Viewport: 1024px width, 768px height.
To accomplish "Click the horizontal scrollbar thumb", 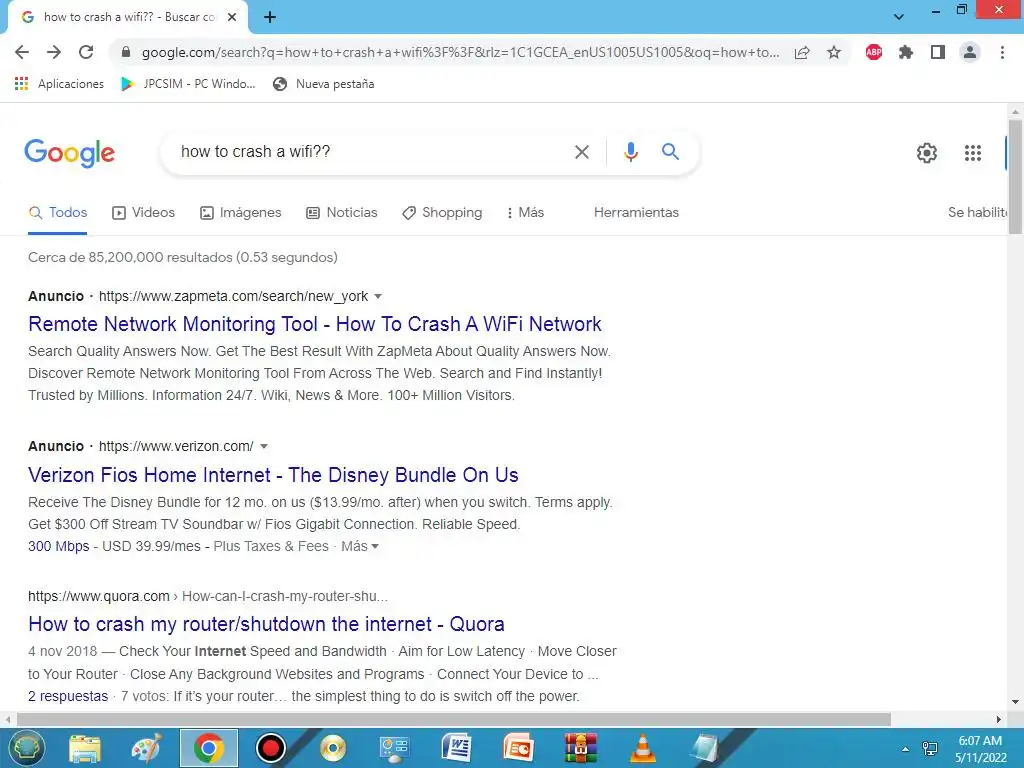I will pos(453,720).
